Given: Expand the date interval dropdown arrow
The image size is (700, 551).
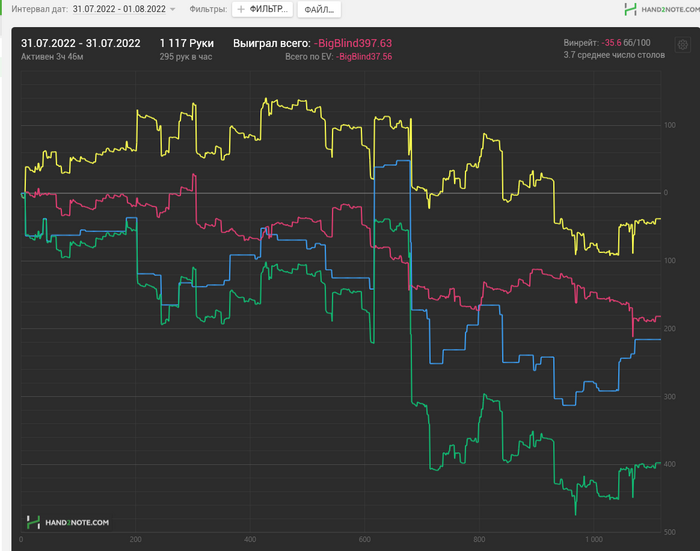Looking at the screenshot, I should (x=173, y=9).
